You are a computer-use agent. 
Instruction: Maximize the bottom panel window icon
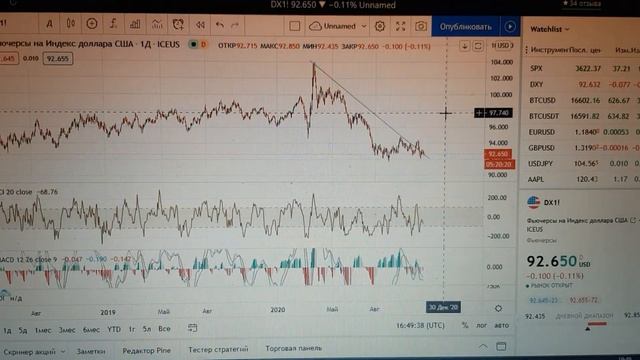tap(501, 347)
